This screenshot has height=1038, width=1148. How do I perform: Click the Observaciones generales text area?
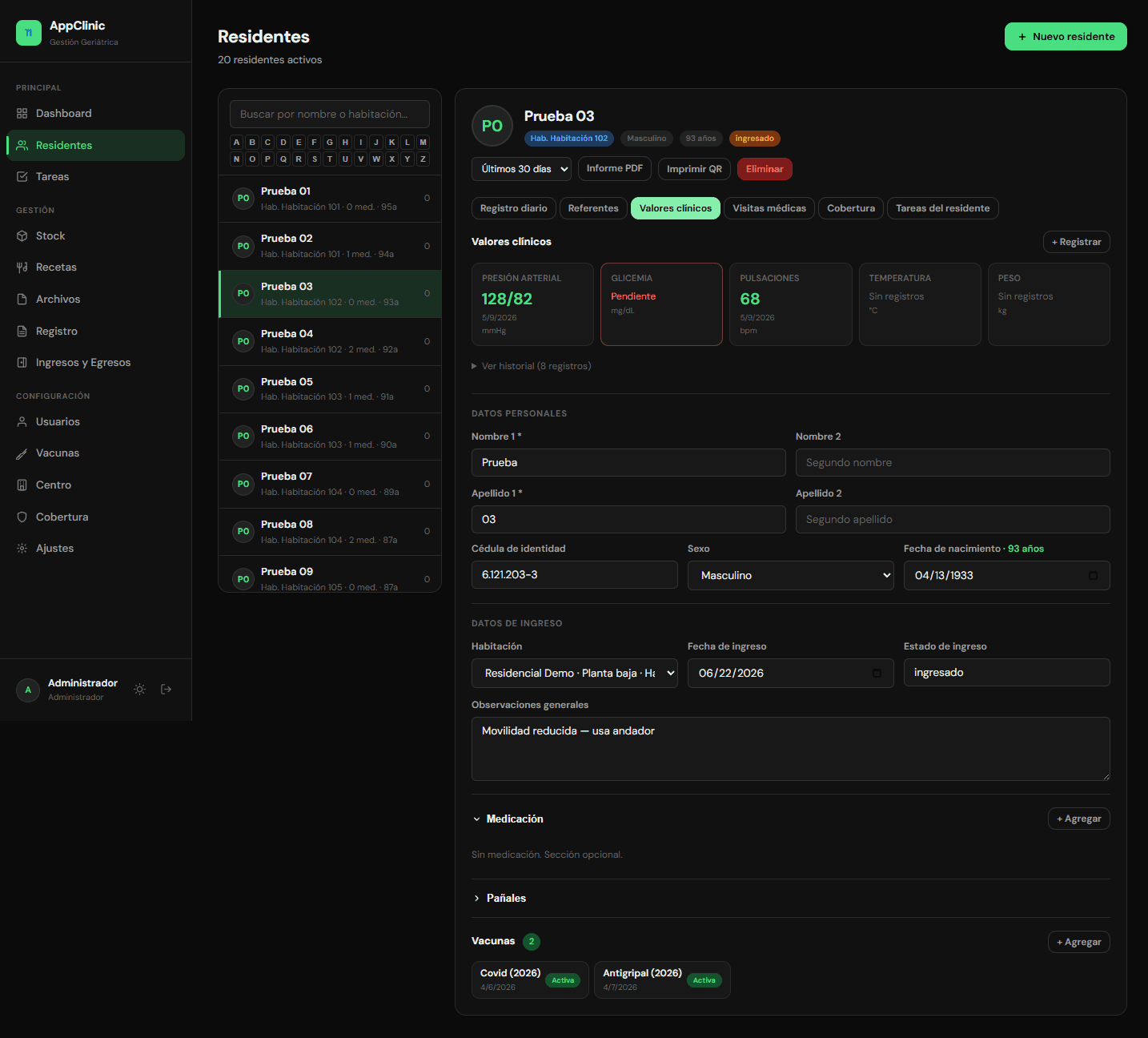(x=790, y=749)
